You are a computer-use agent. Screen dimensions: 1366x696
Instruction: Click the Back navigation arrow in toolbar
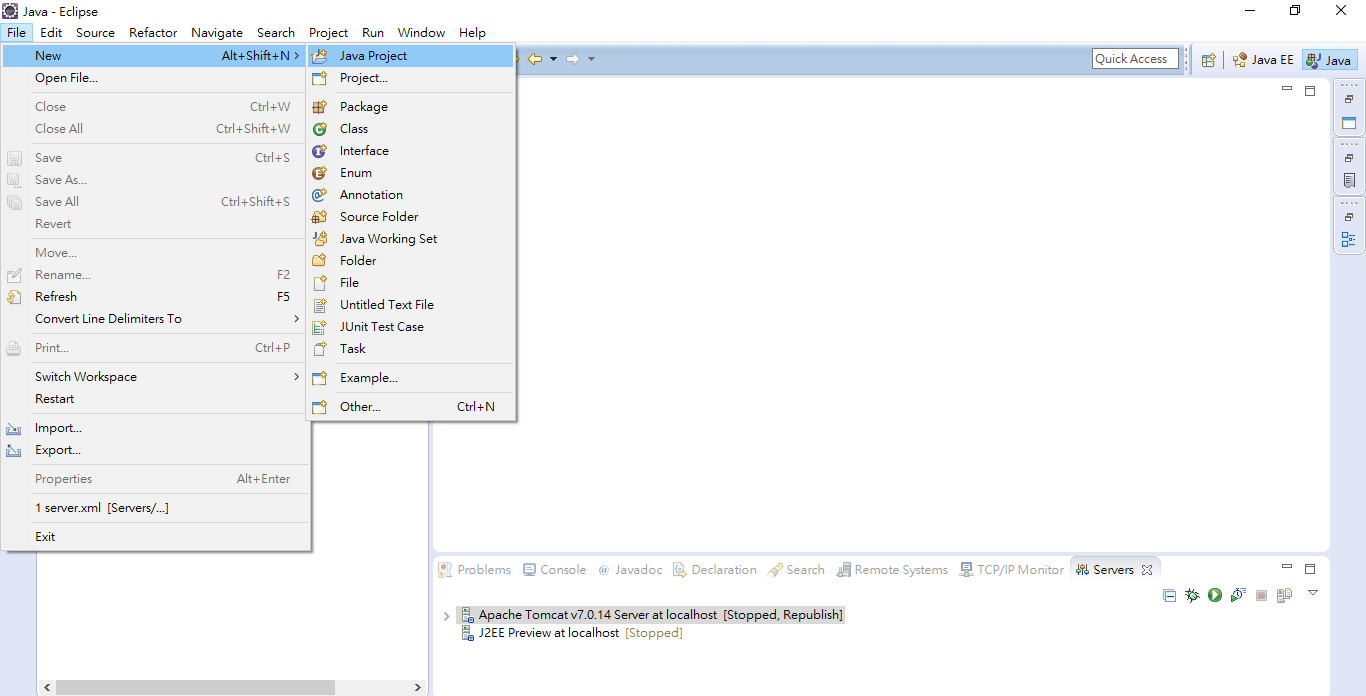(x=535, y=59)
